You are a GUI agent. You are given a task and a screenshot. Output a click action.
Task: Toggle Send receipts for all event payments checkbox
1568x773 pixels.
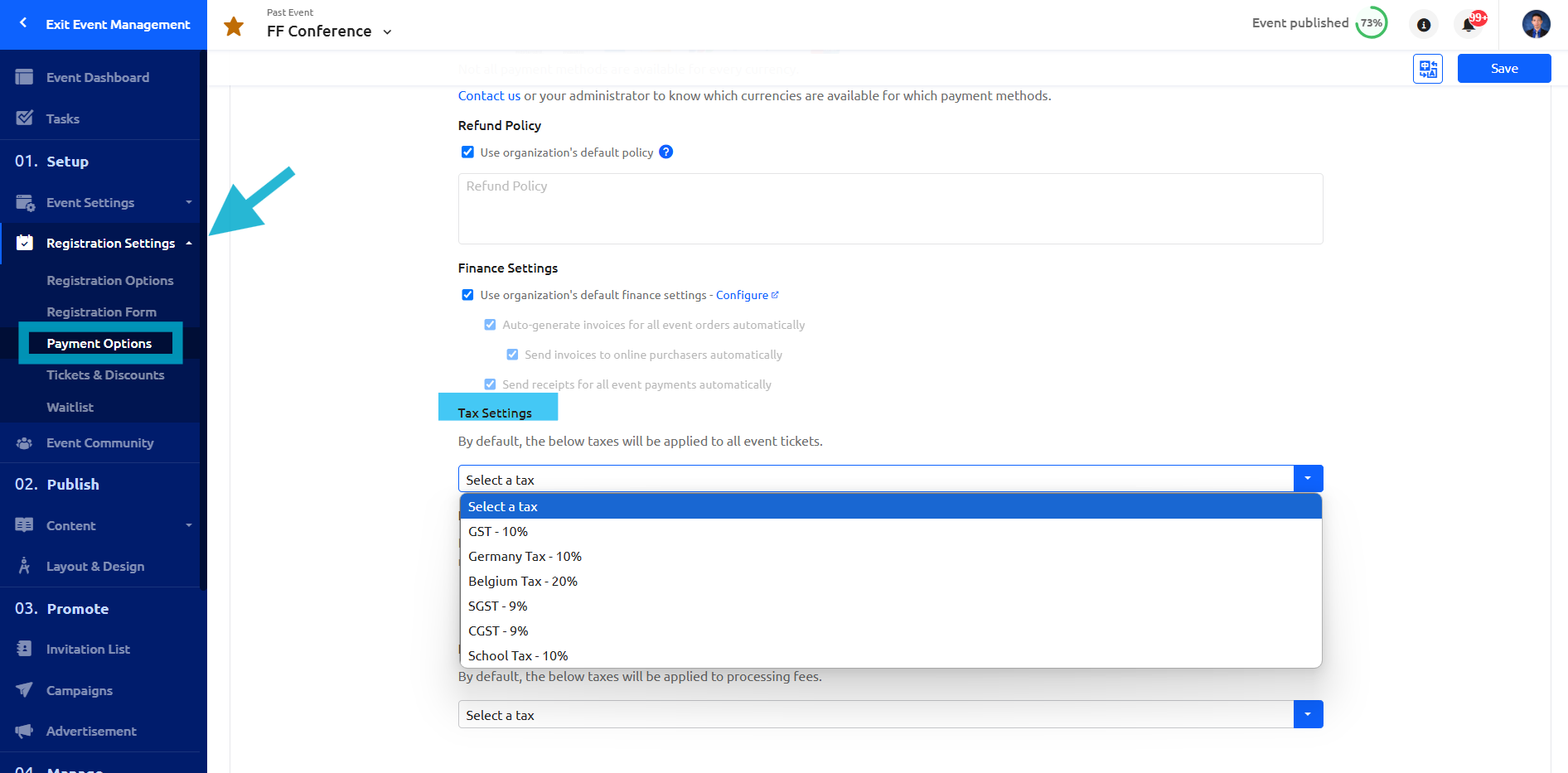click(490, 384)
